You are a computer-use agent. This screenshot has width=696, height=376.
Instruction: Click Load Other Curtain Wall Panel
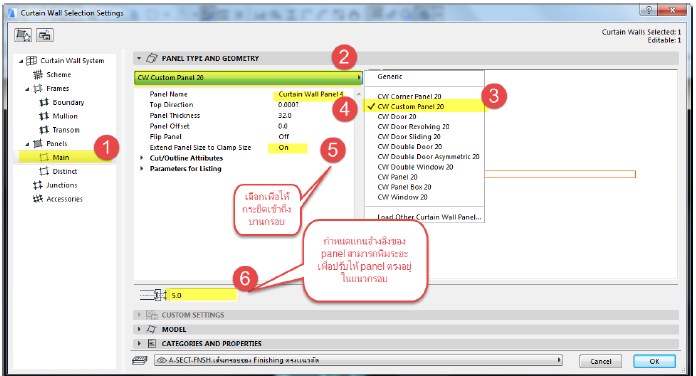pyautogui.click(x=429, y=217)
